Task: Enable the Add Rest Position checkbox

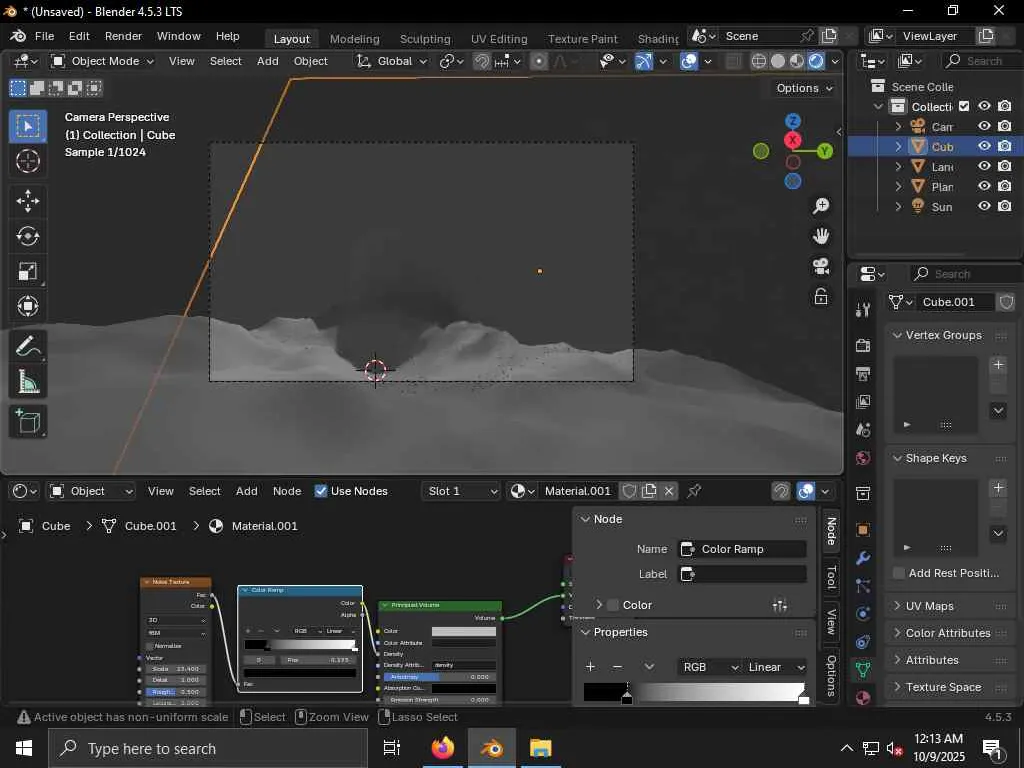Action: [x=899, y=573]
